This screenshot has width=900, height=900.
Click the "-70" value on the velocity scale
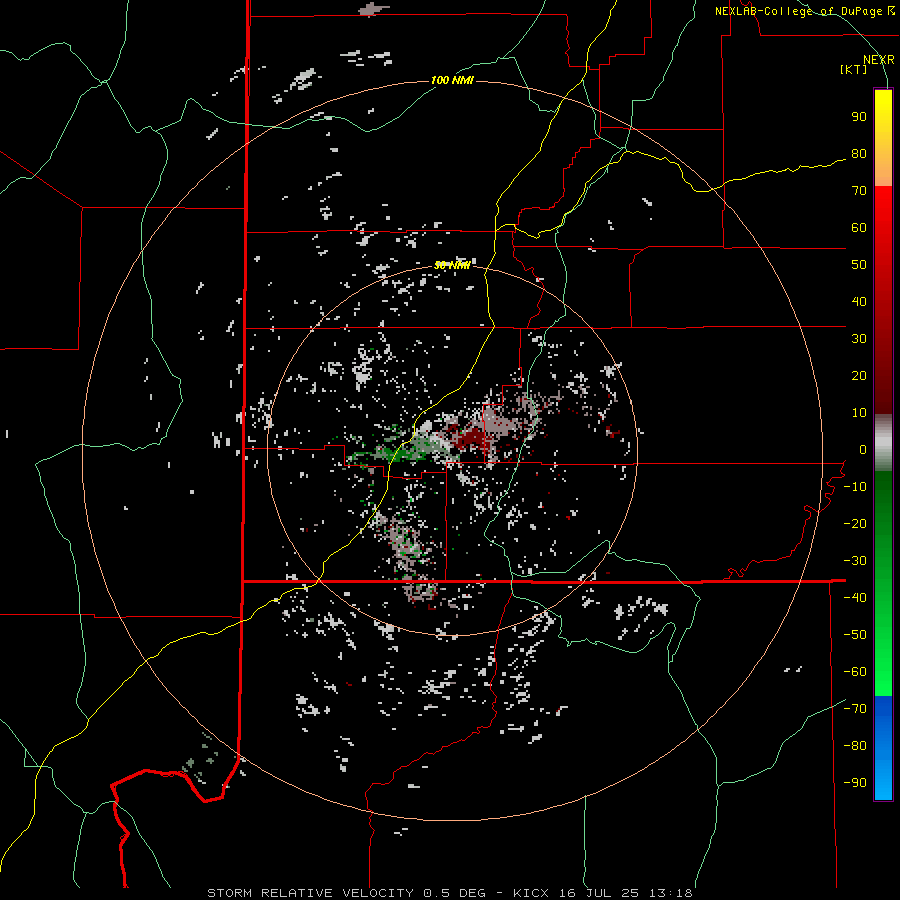[855, 708]
